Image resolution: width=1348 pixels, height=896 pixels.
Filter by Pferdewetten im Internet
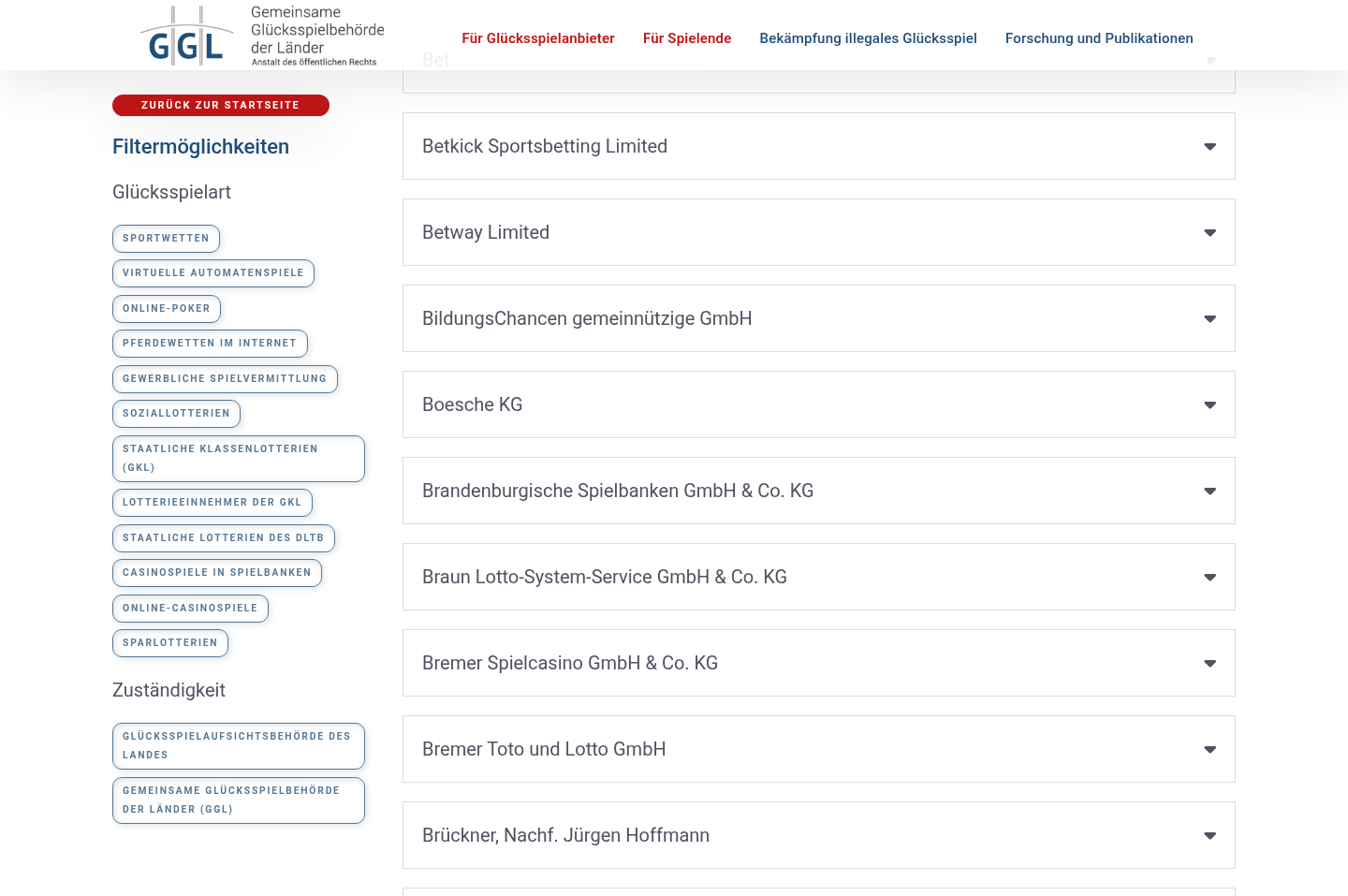click(x=210, y=344)
